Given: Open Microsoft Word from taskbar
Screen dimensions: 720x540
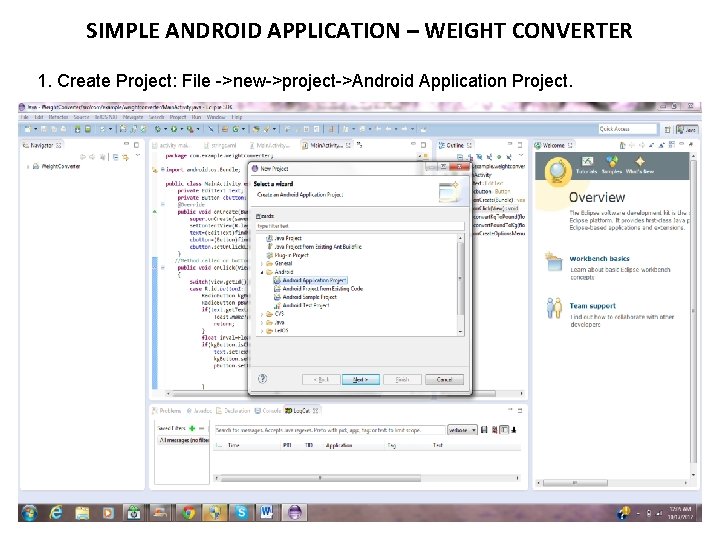Looking at the screenshot, I should tap(267, 512).
